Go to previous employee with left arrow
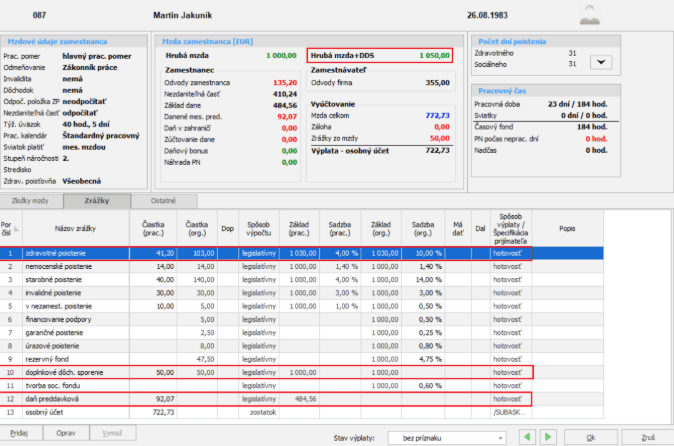The height and width of the screenshot is (446, 674). coord(526,437)
